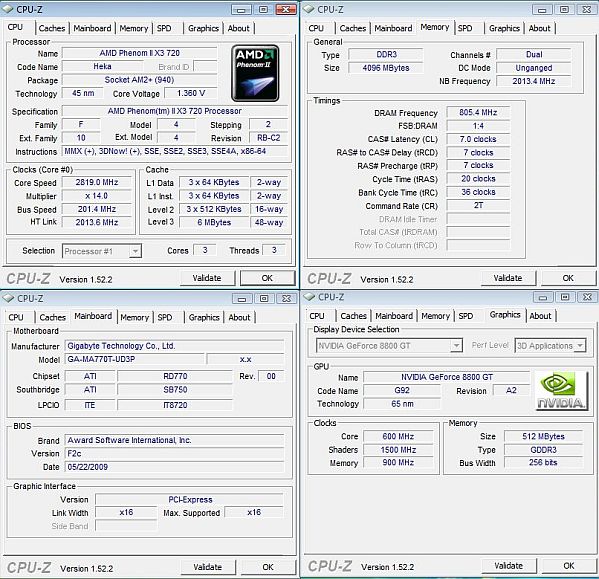The width and height of the screenshot is (599, 579).
Task: Click the Level 3 6 MBytes cache value
Action: 214,222
